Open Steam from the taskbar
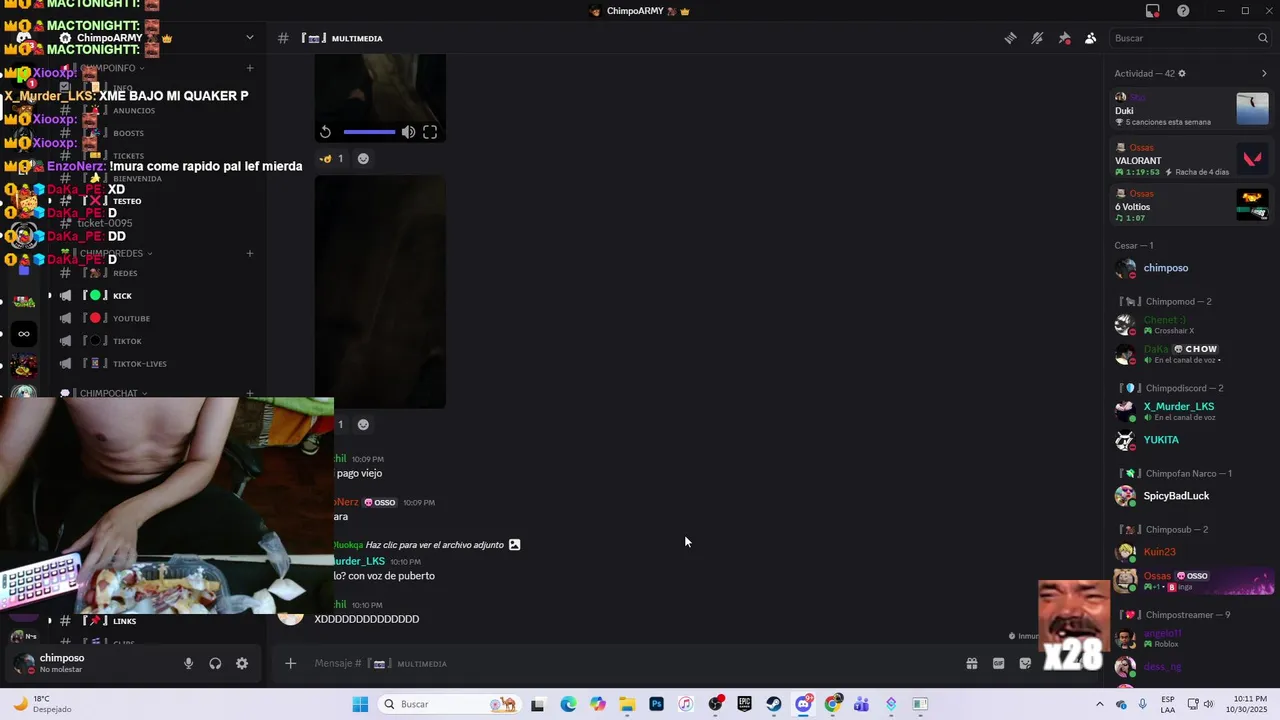Image resolution: width=1280 pixels, height=720 pixels. 774,704
